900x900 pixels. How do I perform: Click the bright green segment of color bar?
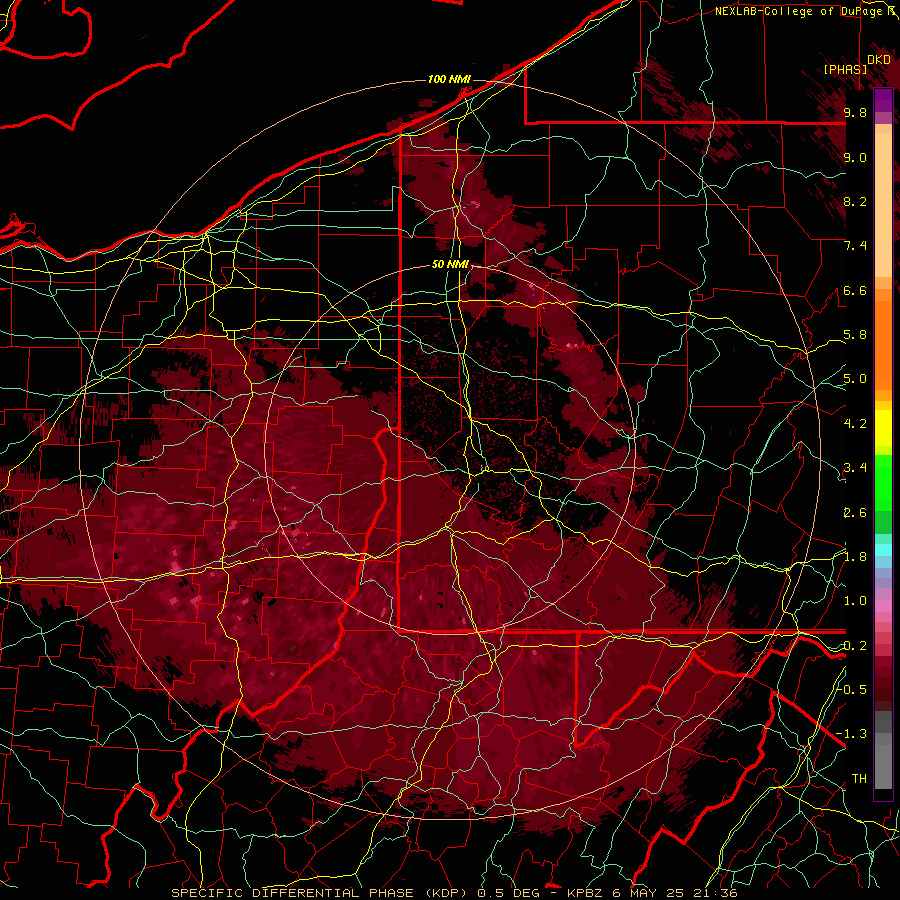(883, 483)
